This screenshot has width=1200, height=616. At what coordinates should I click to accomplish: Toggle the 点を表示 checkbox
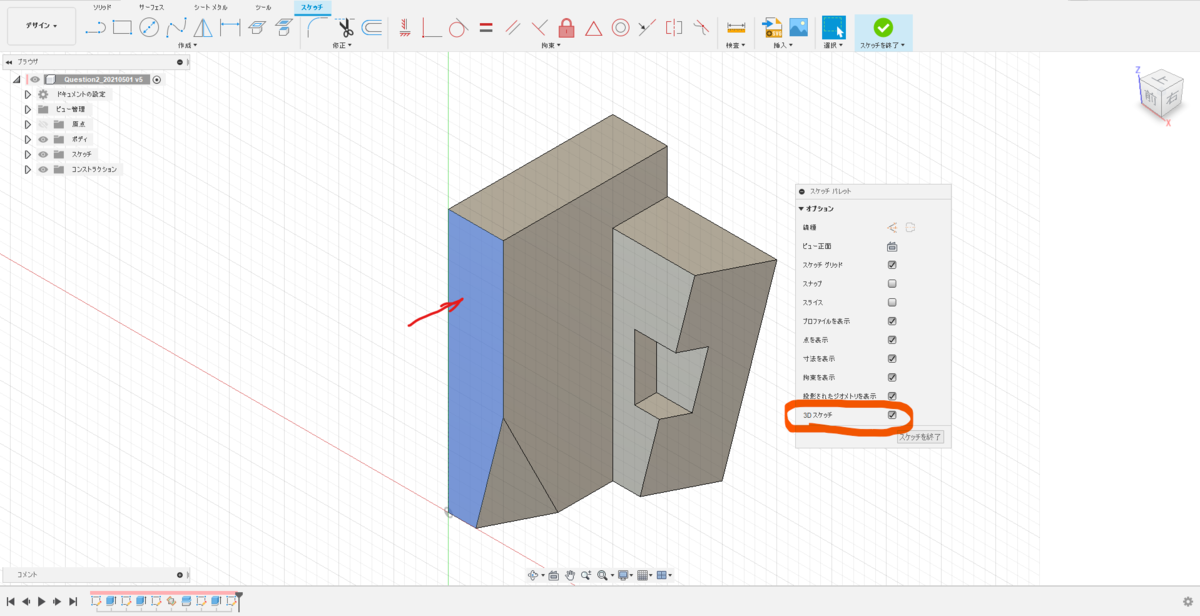[892, 340]
